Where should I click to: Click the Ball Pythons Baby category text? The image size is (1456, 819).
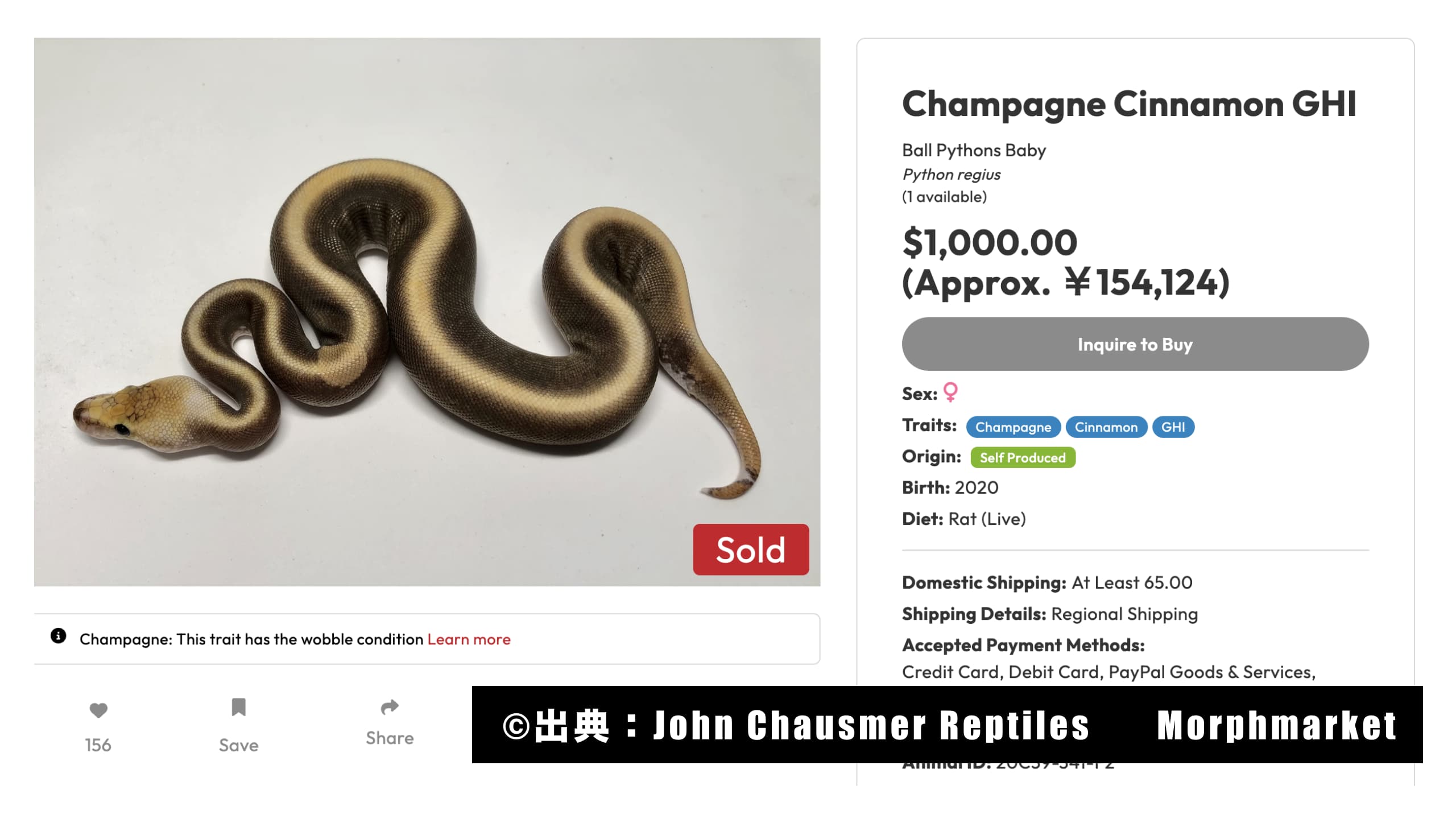[x=974, y=150]
